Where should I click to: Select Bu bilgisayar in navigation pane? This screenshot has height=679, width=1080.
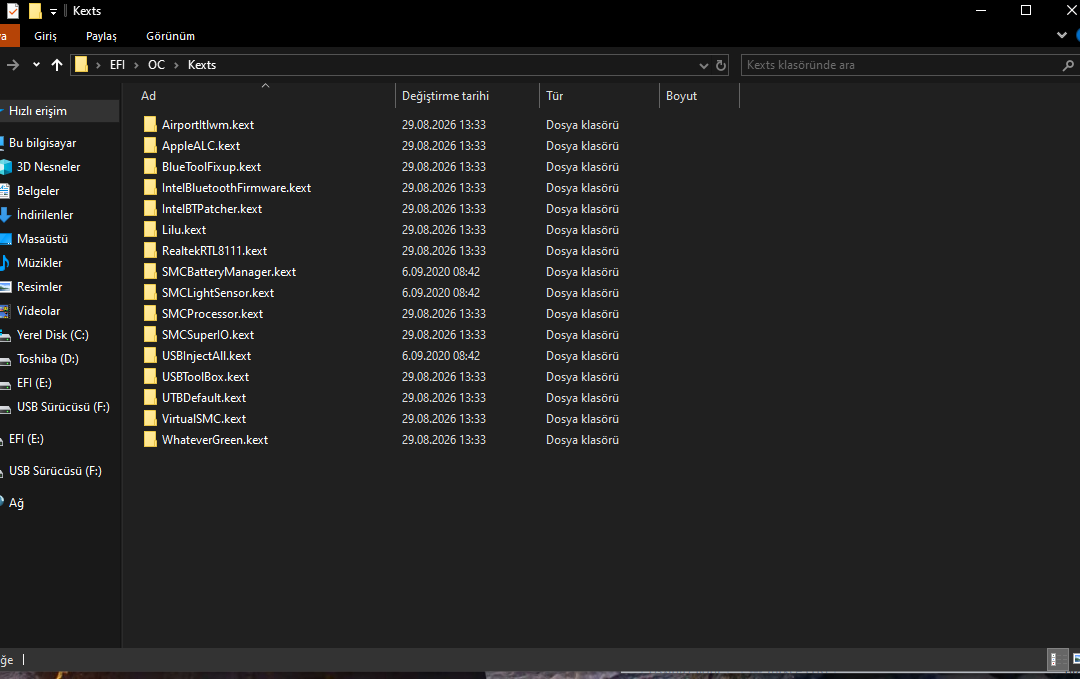point(42,143)
